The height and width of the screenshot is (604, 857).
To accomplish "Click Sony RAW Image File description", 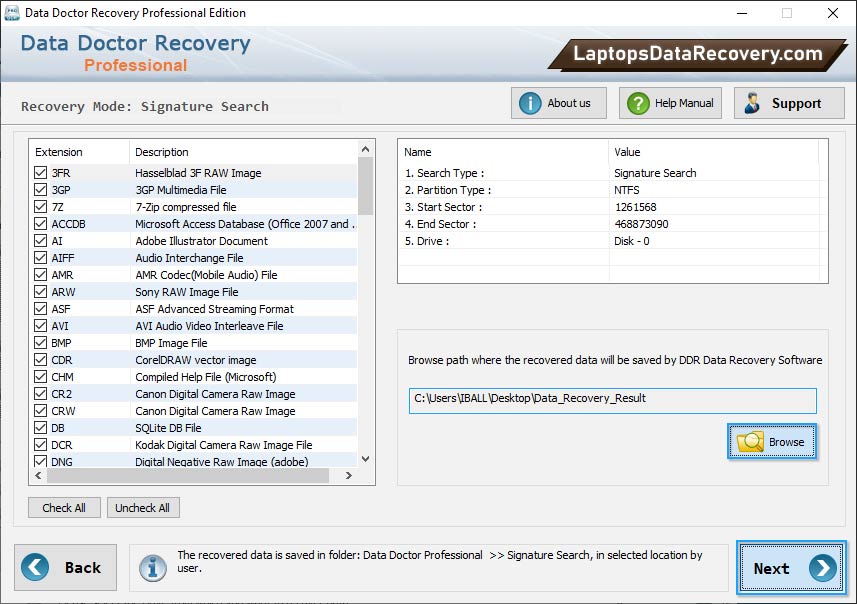I will click(187, 292).
